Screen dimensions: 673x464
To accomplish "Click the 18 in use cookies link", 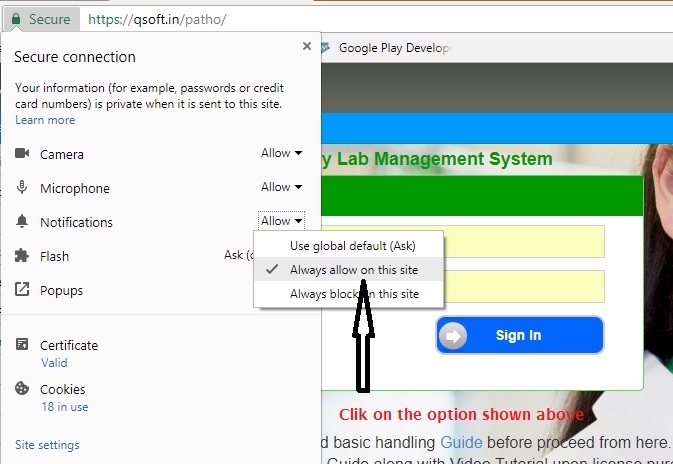I will coord(64,407).
